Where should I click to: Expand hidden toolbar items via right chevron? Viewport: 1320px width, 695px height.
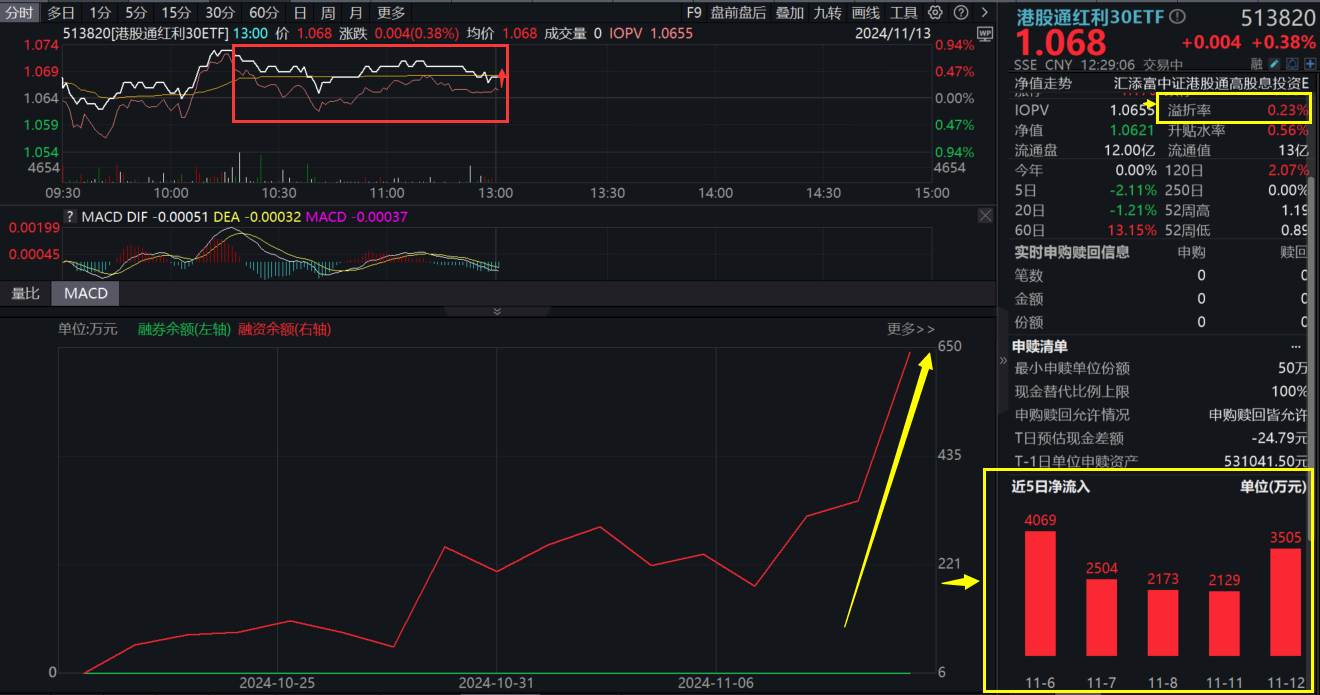(x=984, y=12)
